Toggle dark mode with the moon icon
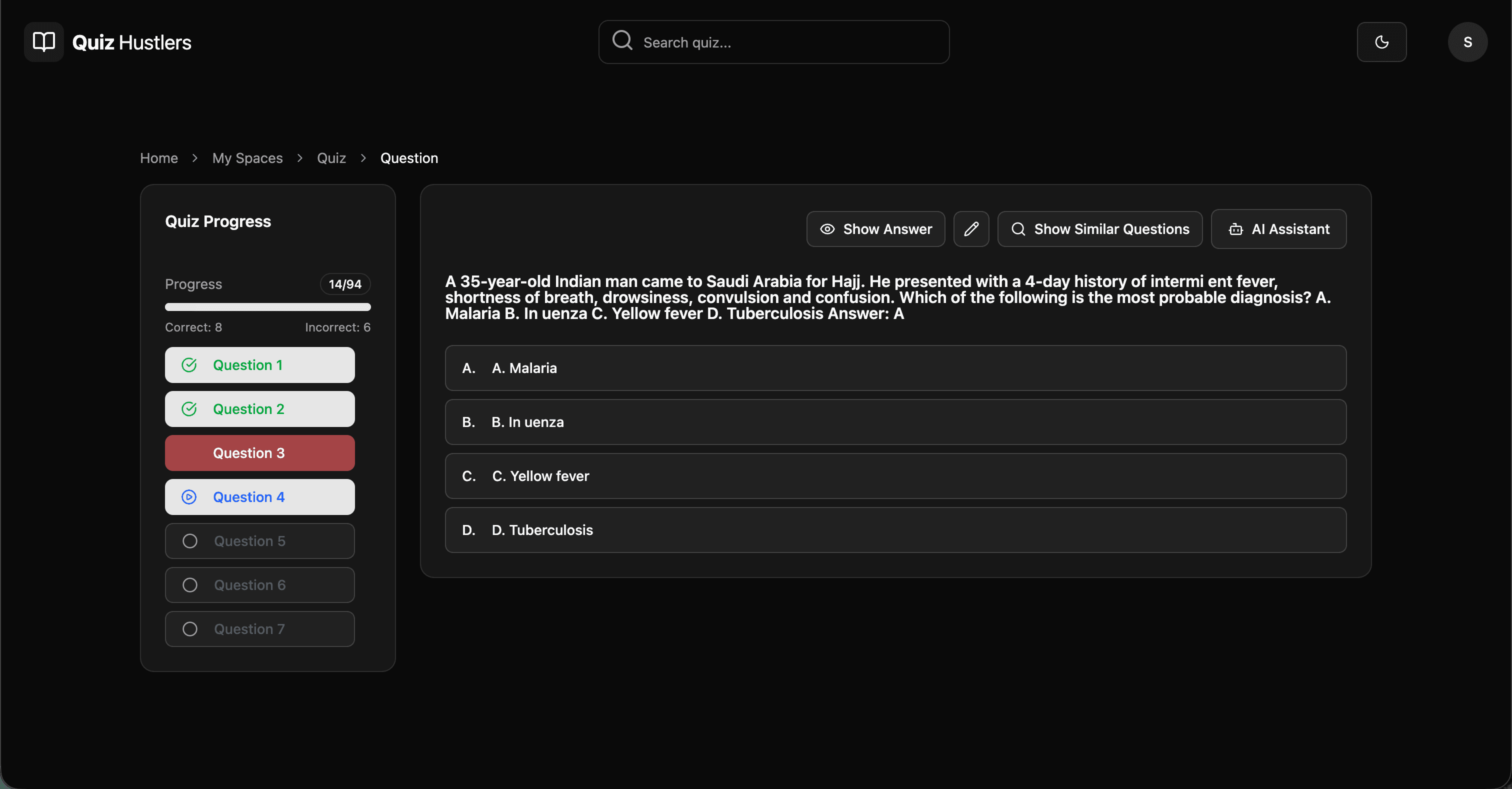 point(1381,41)
